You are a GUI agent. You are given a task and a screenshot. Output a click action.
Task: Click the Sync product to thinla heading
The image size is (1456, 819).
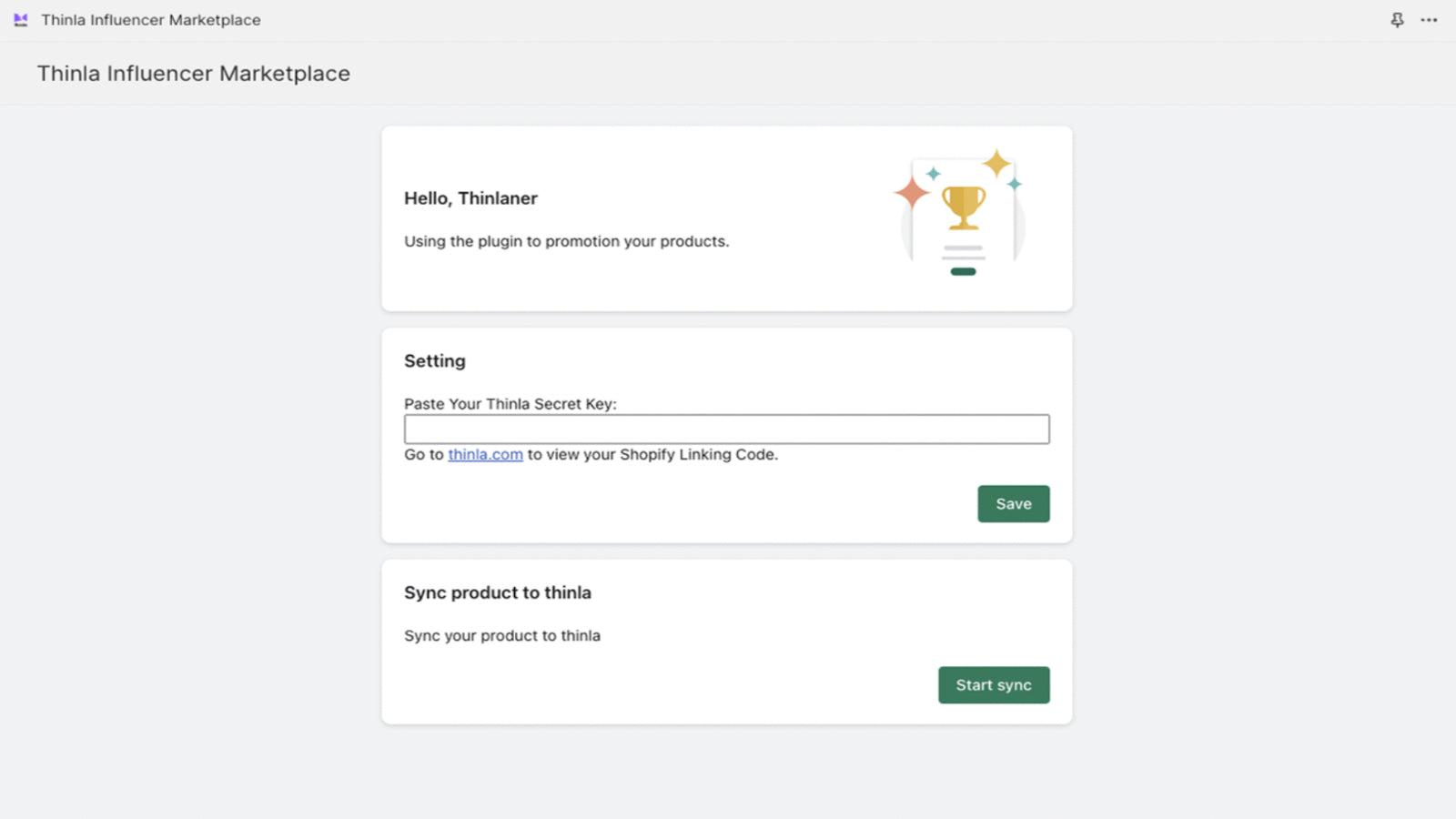497,592
